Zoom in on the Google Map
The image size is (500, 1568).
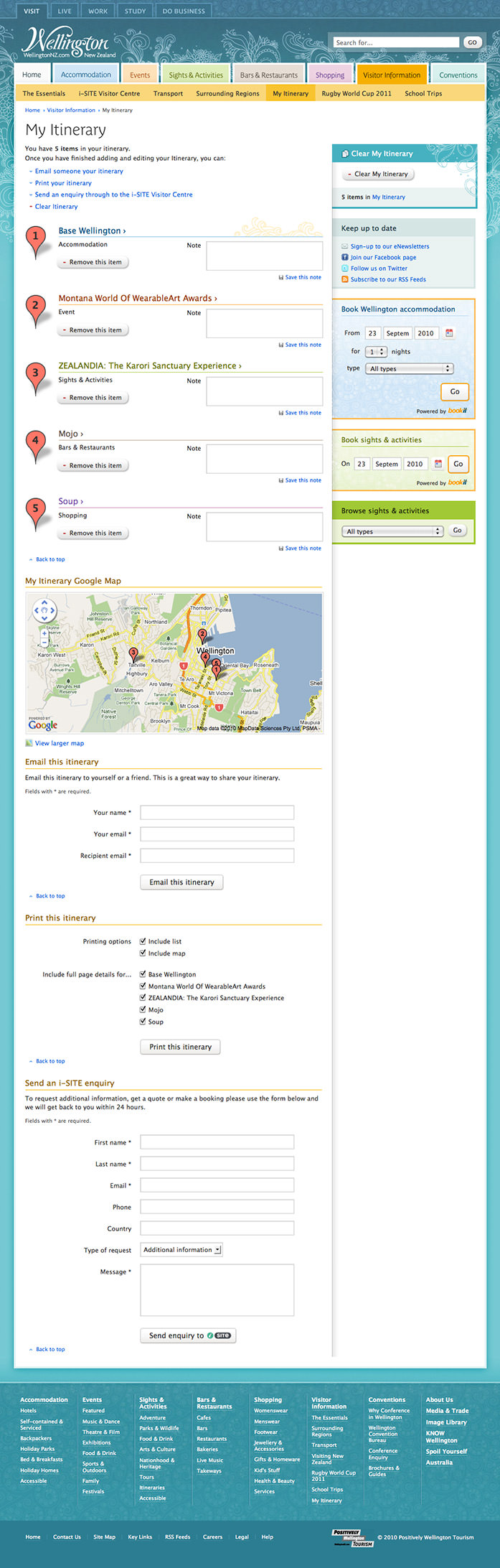pos(44,634)
